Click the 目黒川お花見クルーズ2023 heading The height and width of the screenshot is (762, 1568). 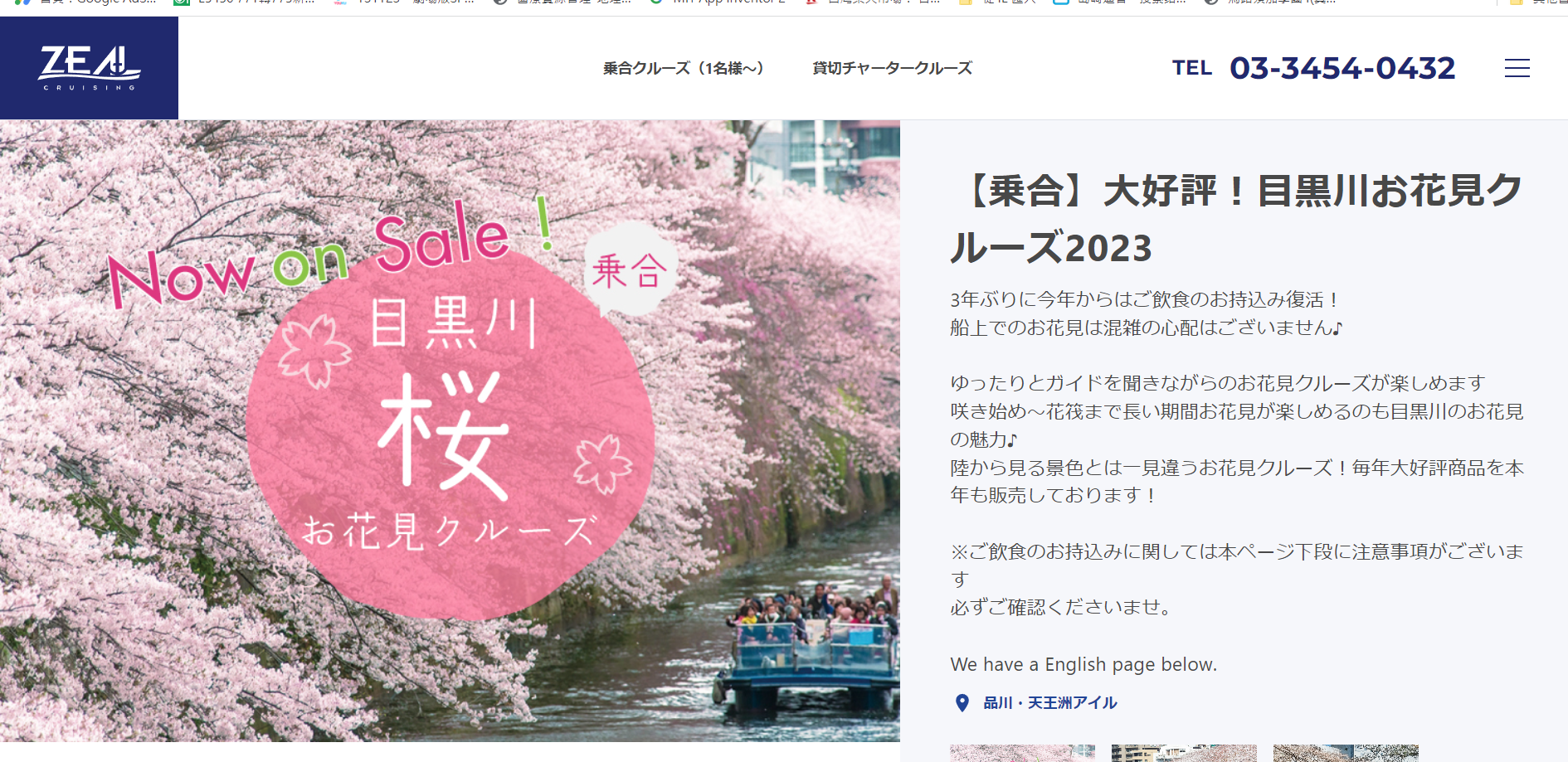1236,219
